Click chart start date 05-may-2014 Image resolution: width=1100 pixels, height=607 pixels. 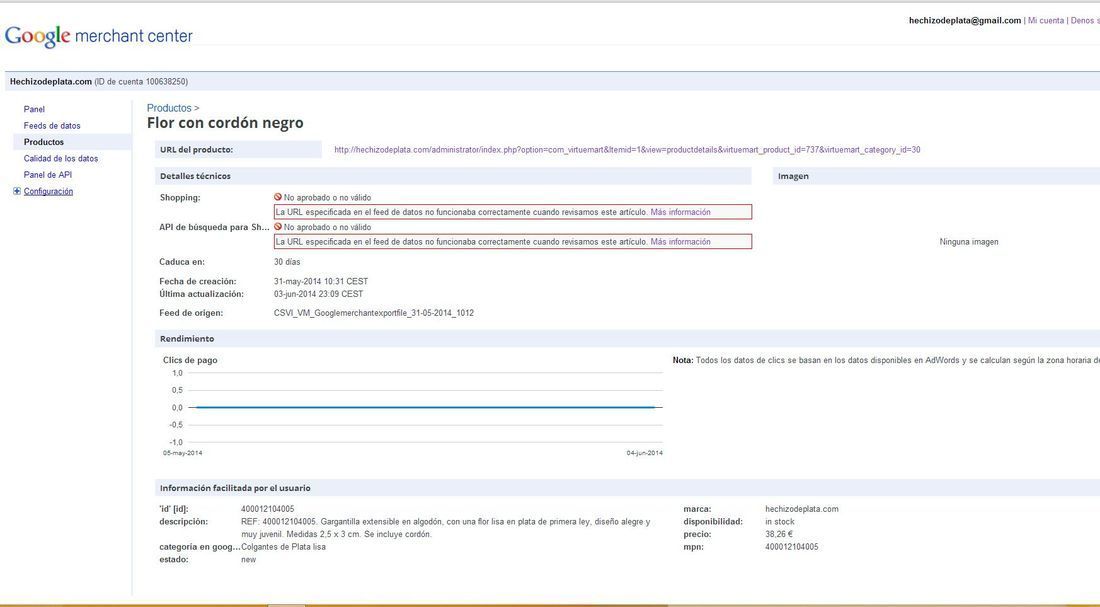(x=182, y=453)
